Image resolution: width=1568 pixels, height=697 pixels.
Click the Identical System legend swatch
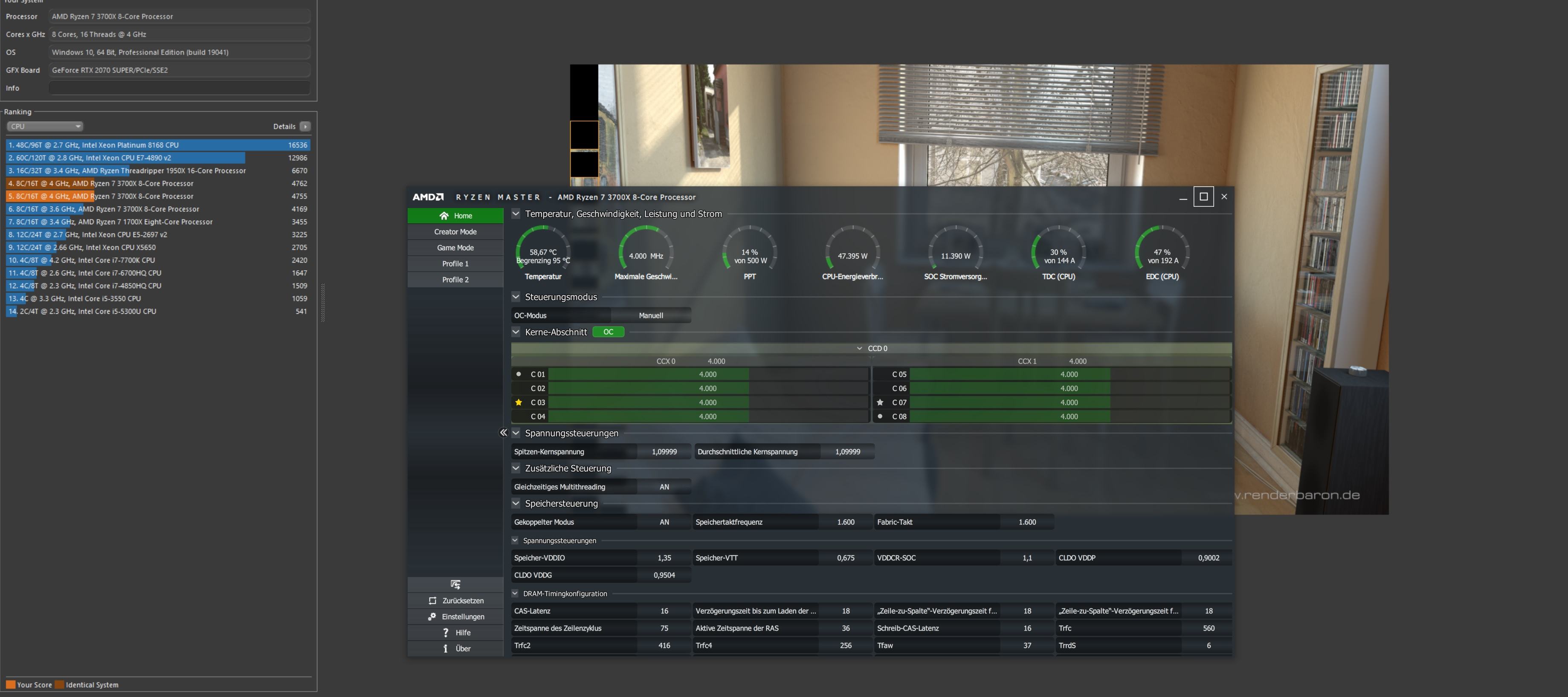click(x=59, y=684)
